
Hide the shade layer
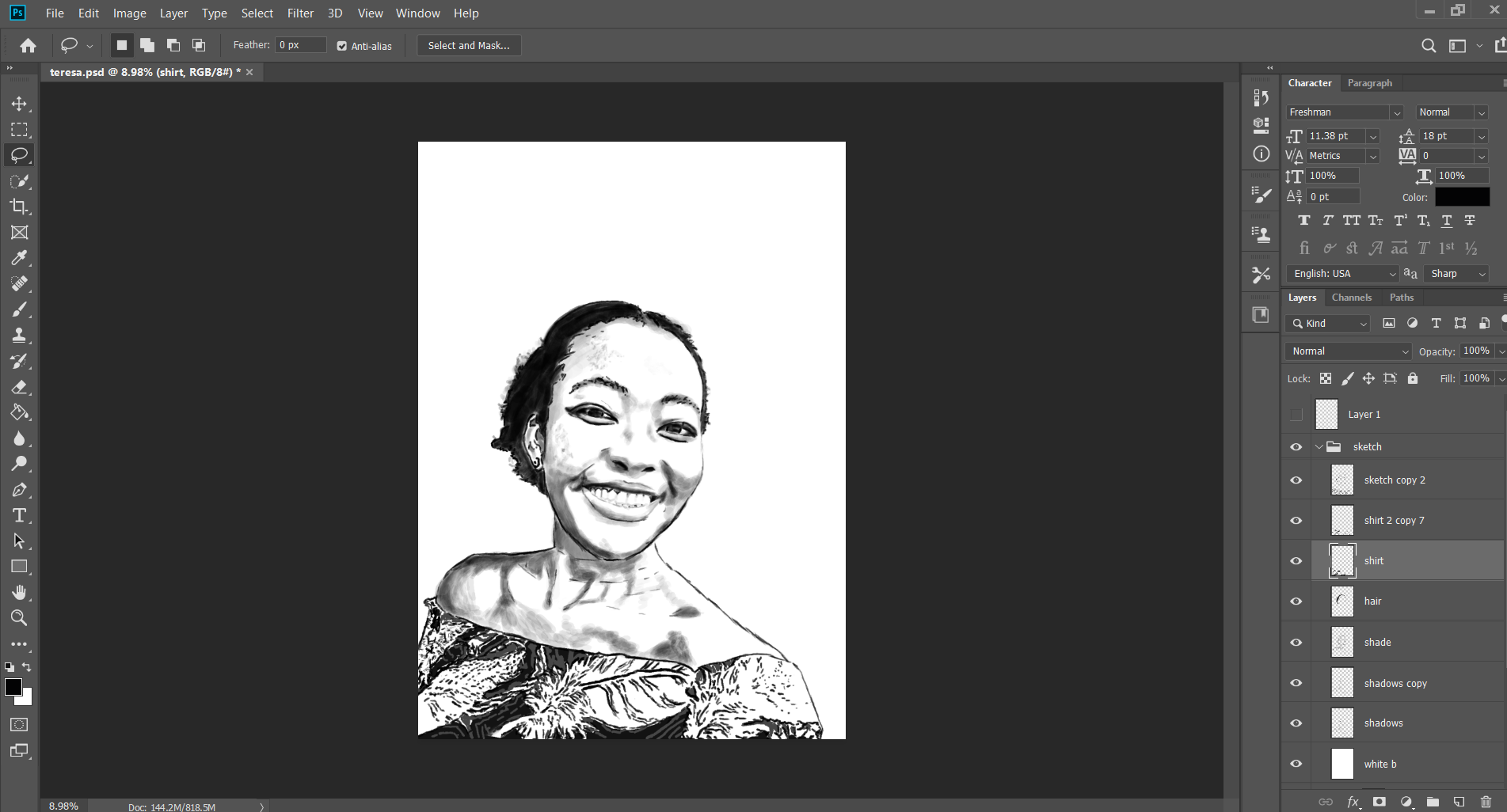pyautogui.click(x=1296, y=642)
